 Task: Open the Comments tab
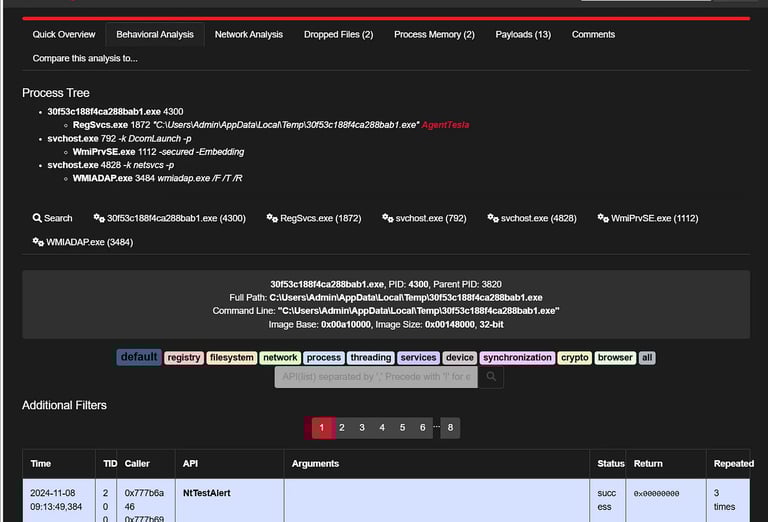coord(593,35)
